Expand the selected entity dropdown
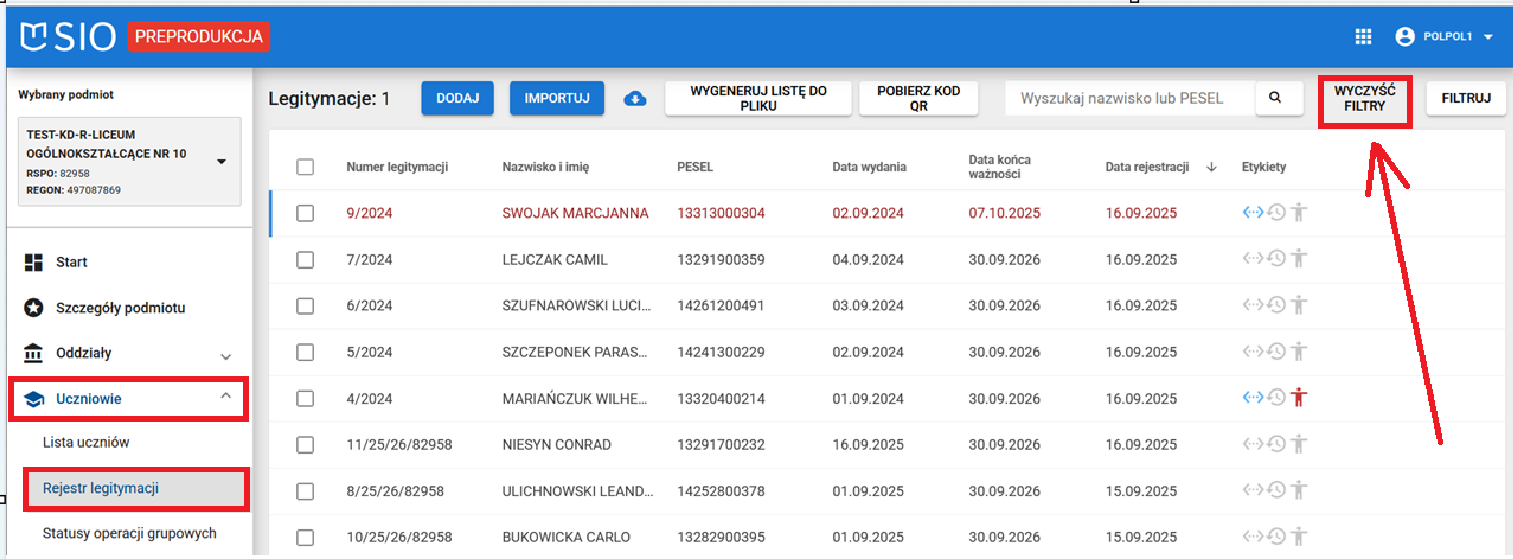The image size is (1513, 559). coord(221,161)
